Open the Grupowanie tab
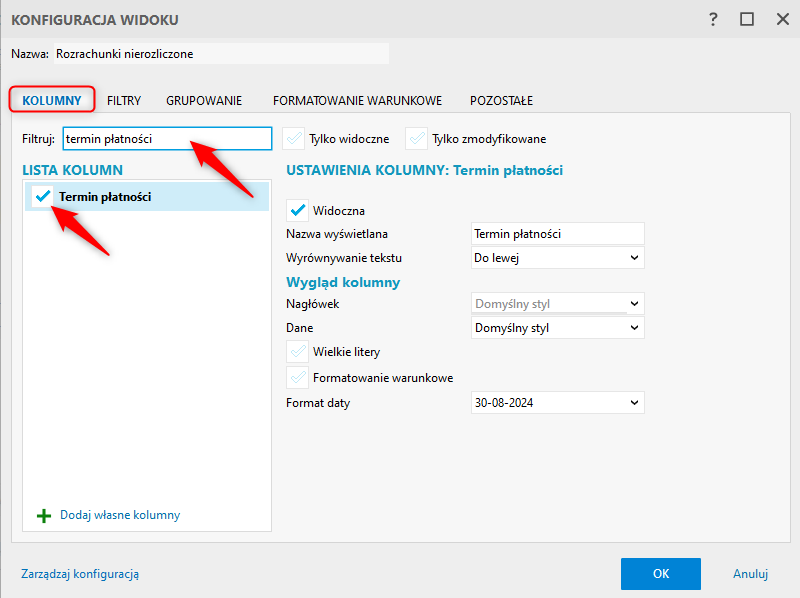 (204, 100)
